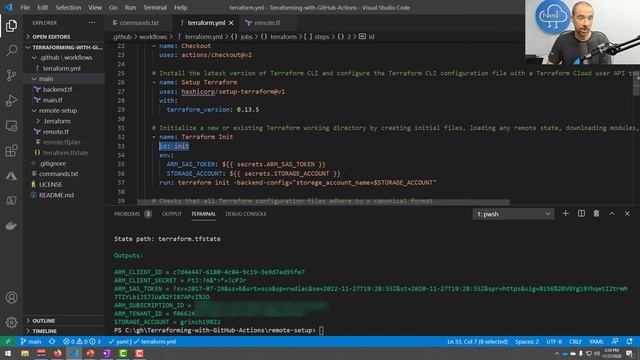Open the Windows Start menu
640x360 pixels.
[8, 353]
